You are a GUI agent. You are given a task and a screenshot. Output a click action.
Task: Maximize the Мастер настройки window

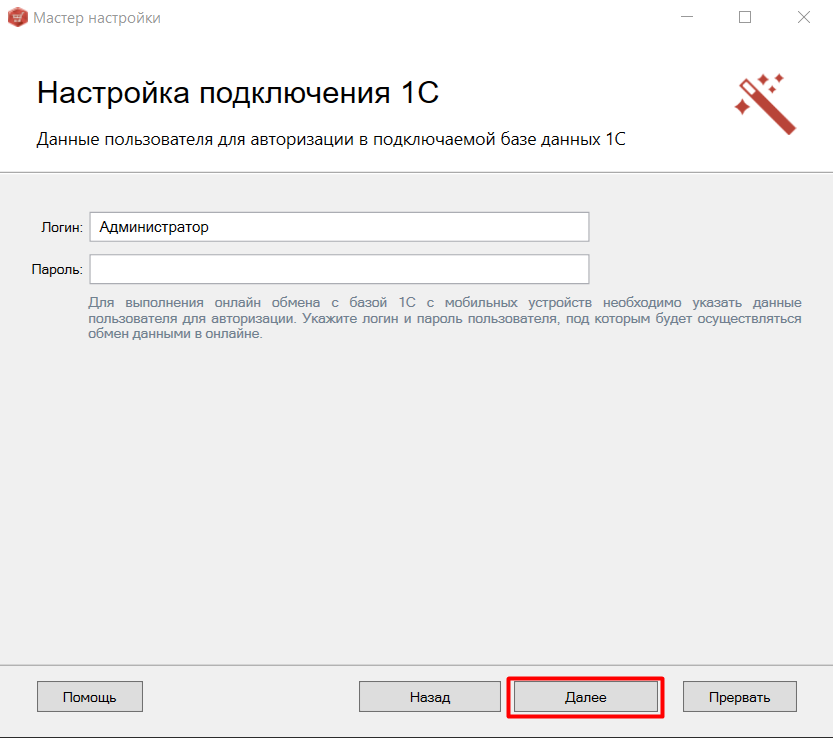coord(745,18)
